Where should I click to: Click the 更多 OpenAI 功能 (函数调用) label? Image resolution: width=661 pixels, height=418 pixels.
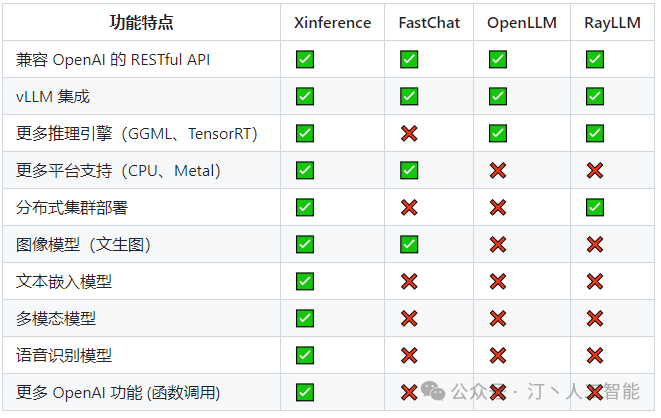tap(118, 392)
